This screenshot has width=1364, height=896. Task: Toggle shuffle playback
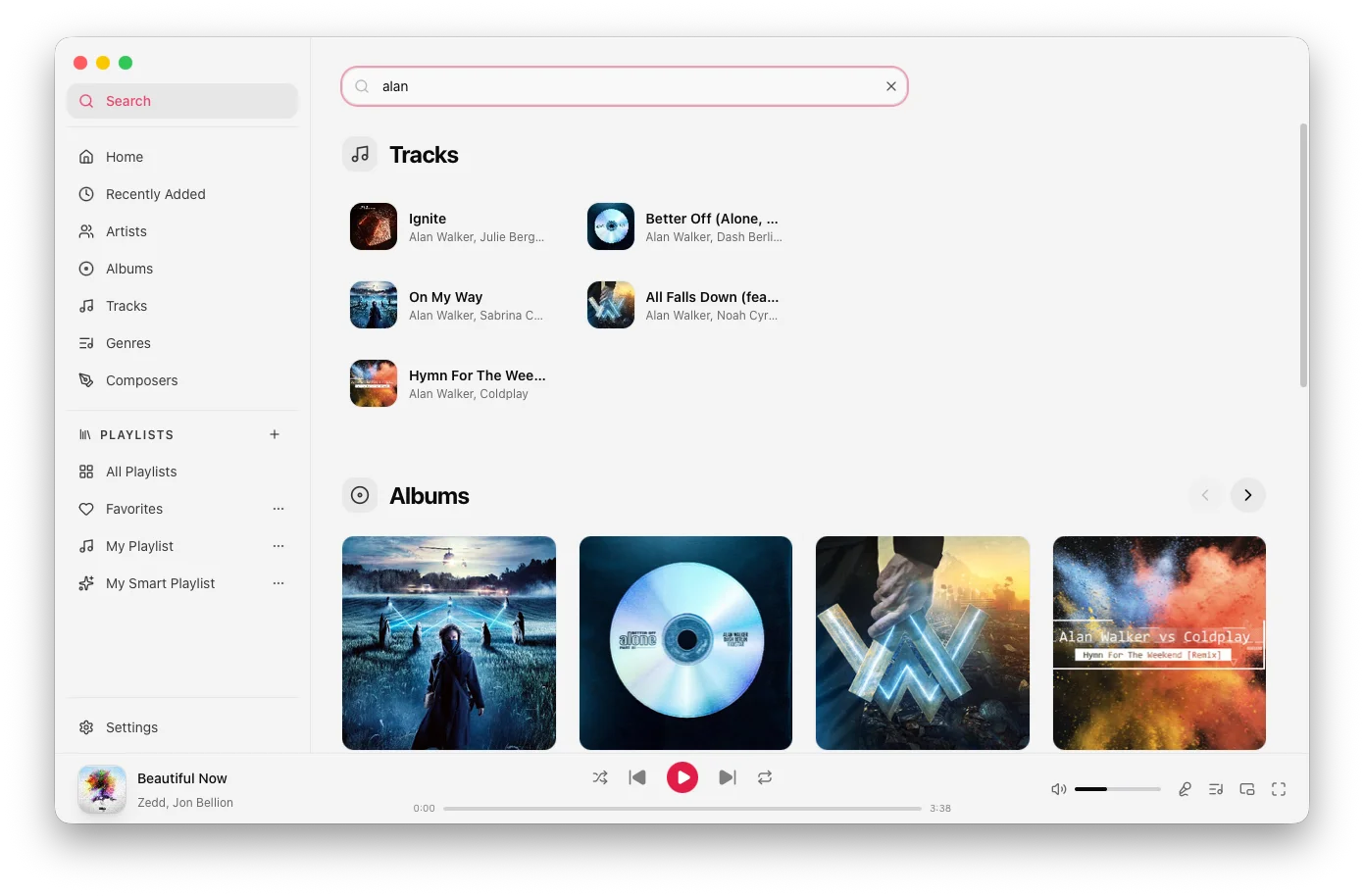point(600,777)
